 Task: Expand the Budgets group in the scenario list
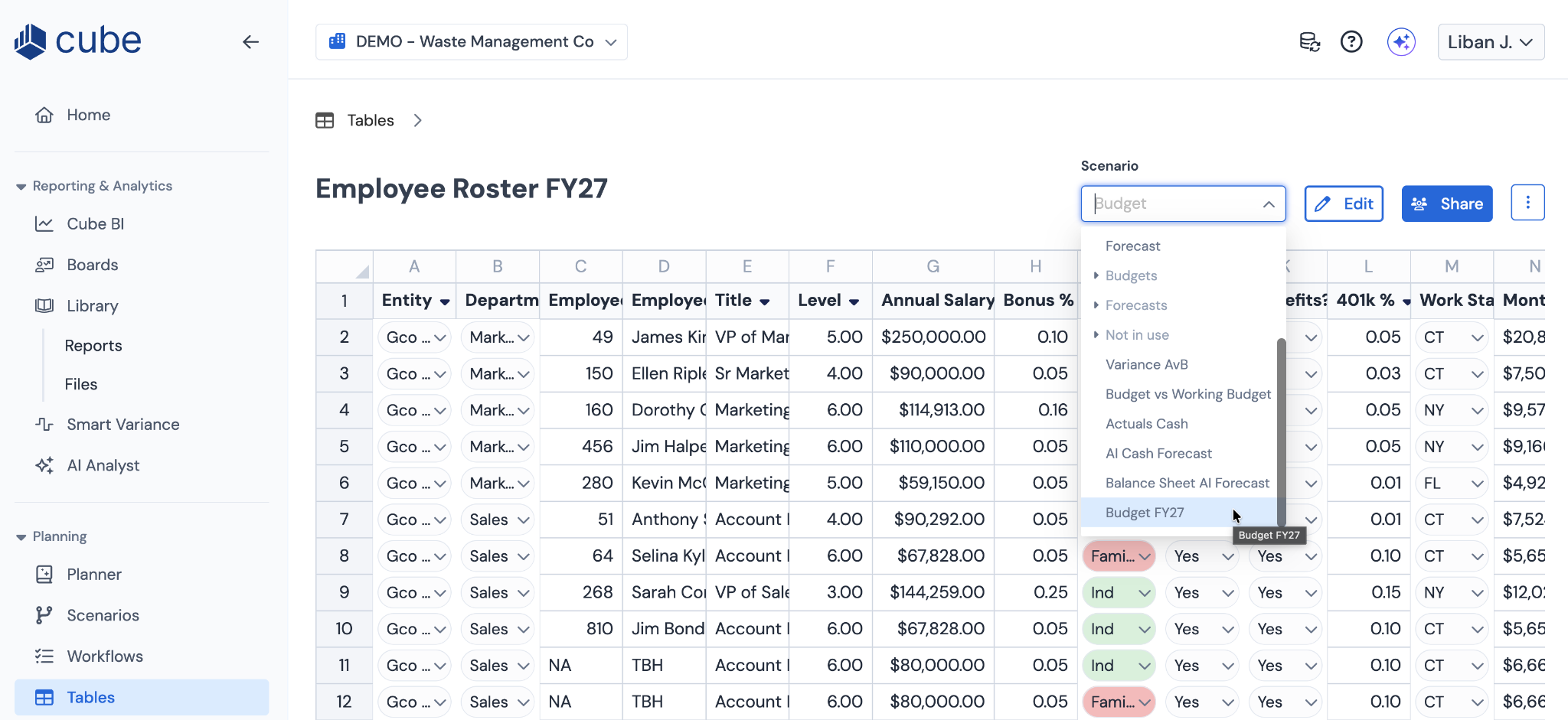point(1096,275)
